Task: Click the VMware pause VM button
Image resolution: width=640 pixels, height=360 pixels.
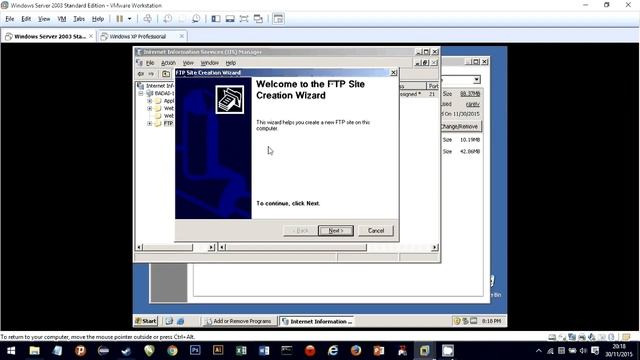Action: 120,19
